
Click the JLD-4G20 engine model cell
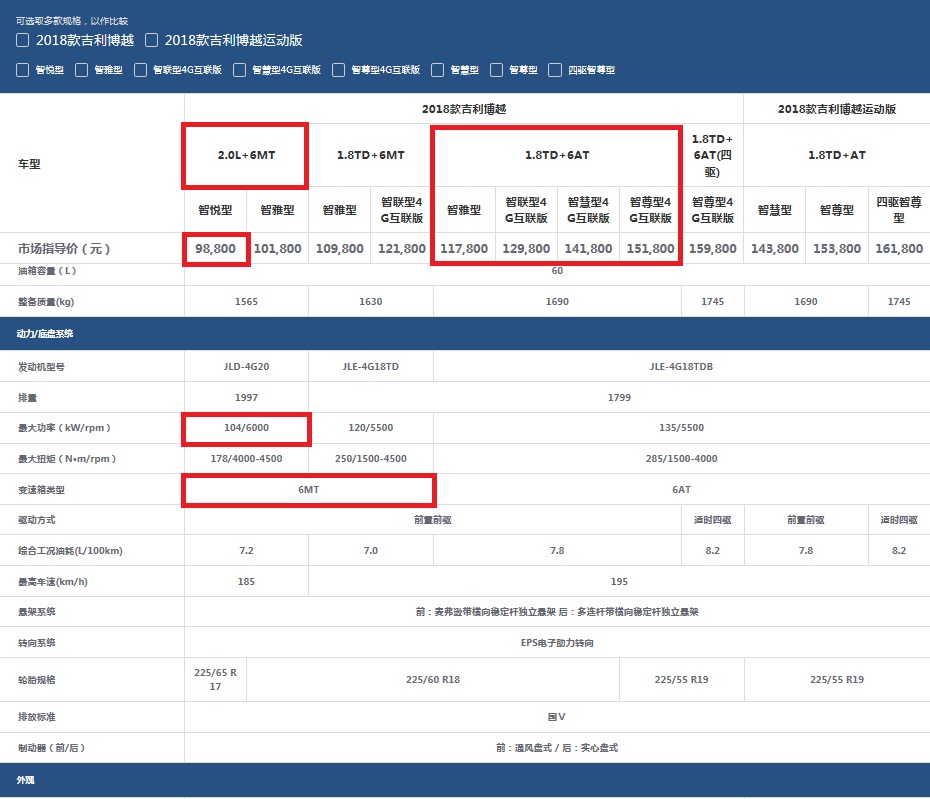click(x=246, y=367)
